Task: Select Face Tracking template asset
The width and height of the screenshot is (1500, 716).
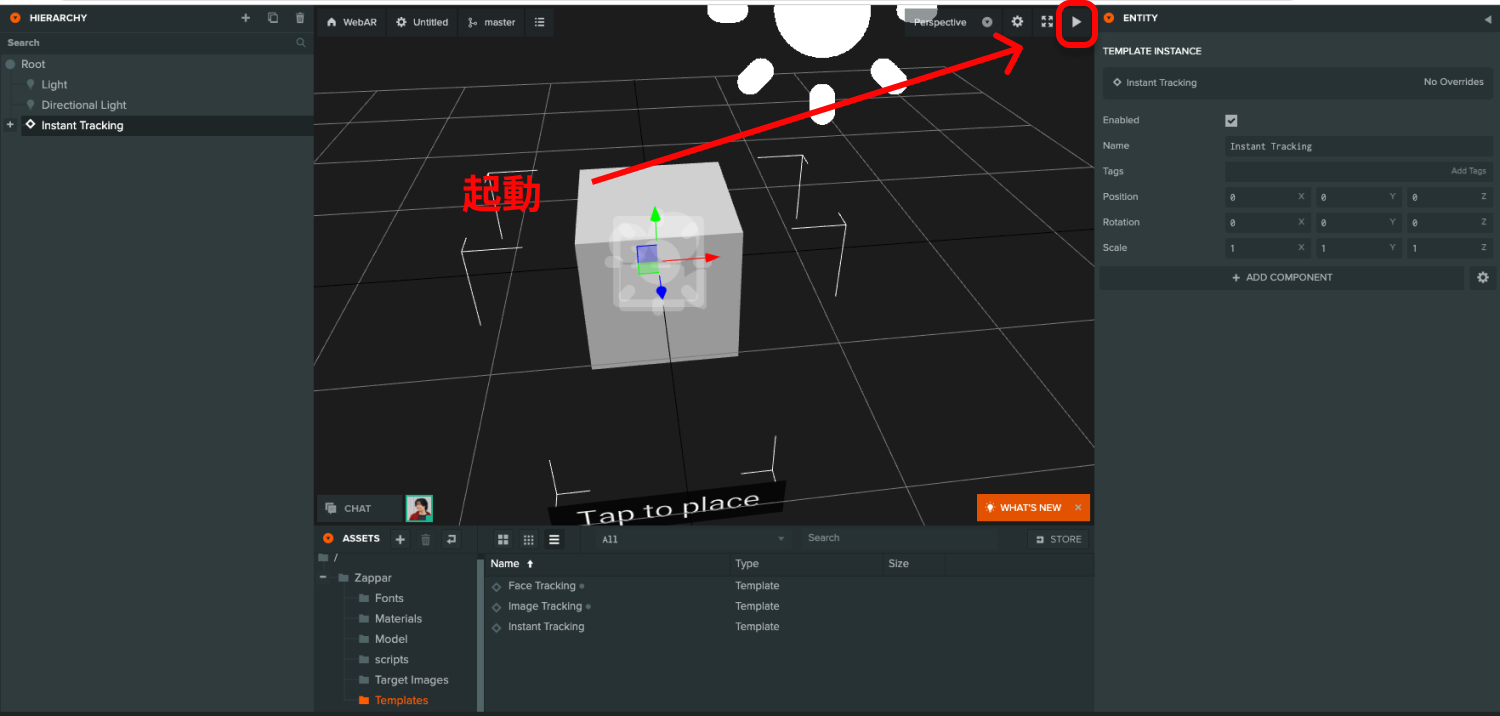Action: (541, 586)
